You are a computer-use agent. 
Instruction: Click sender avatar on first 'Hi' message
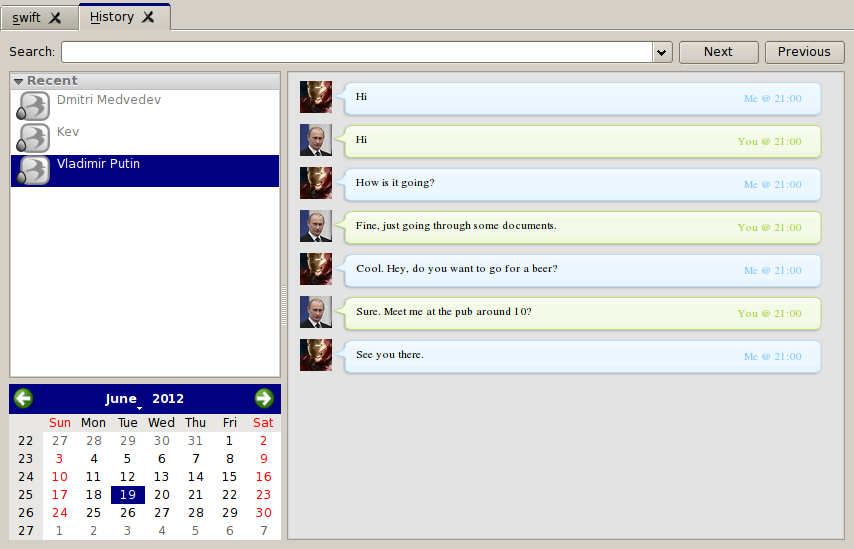coord(316,97)
